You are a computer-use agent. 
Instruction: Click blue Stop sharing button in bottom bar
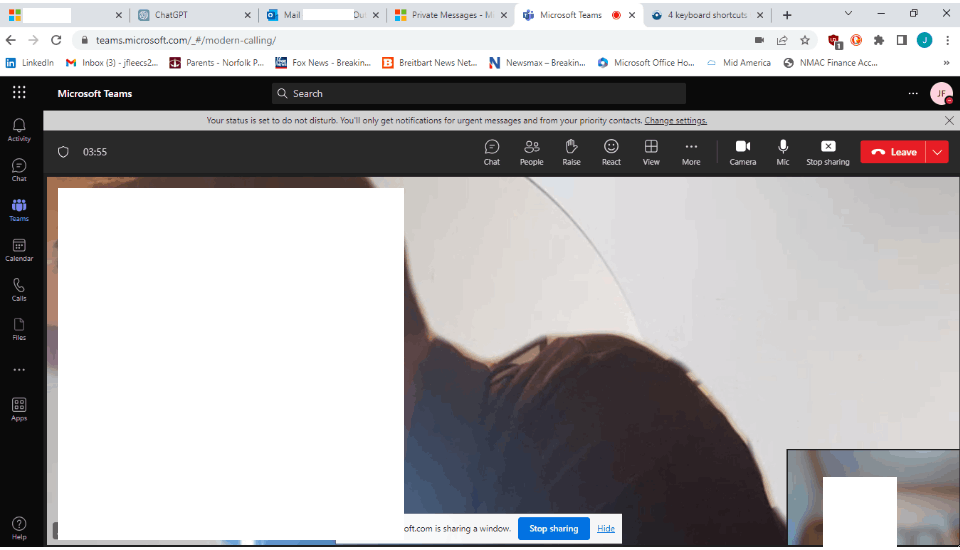(x=553, y=528)
